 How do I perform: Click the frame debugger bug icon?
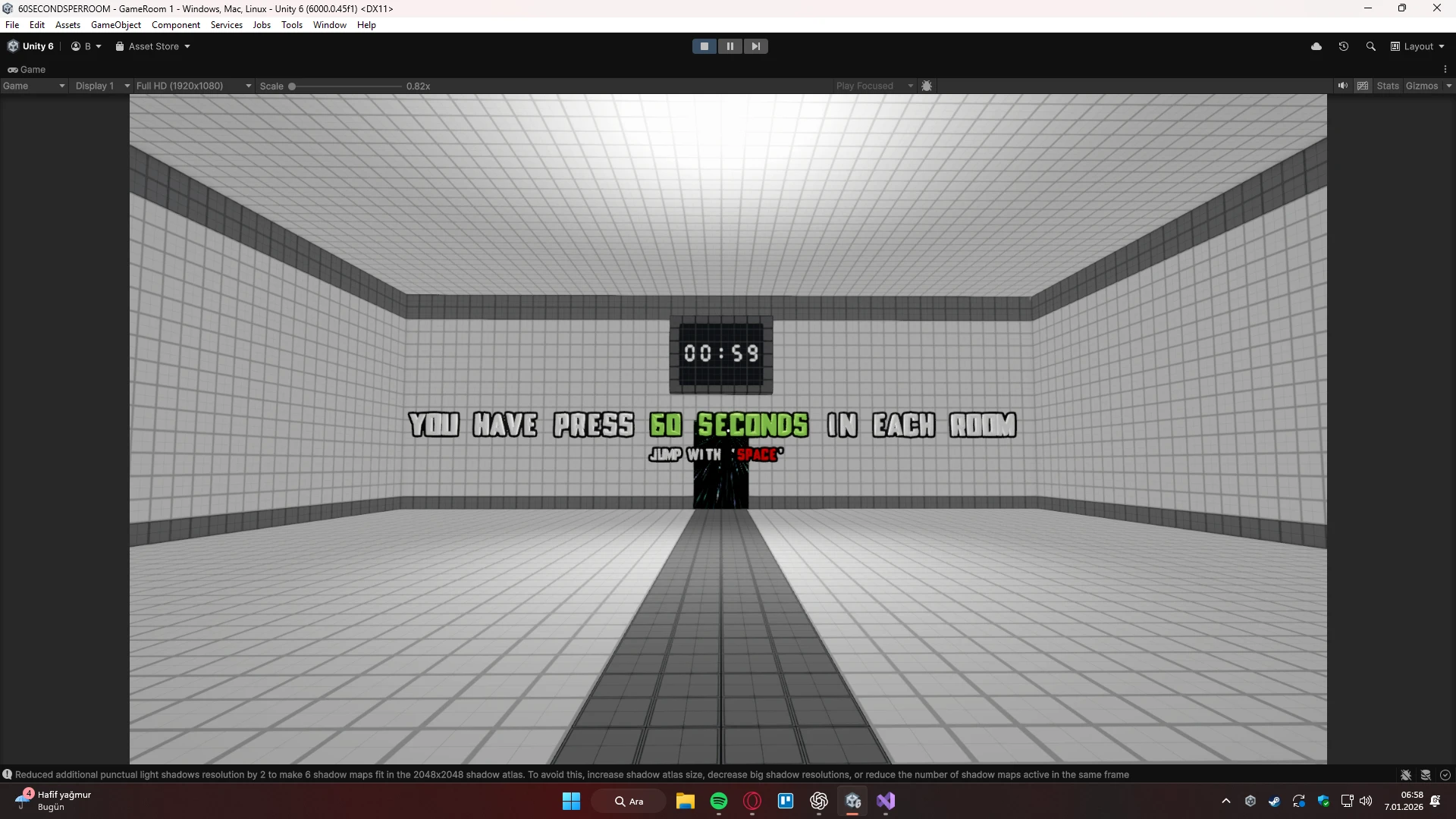(927, 86)
